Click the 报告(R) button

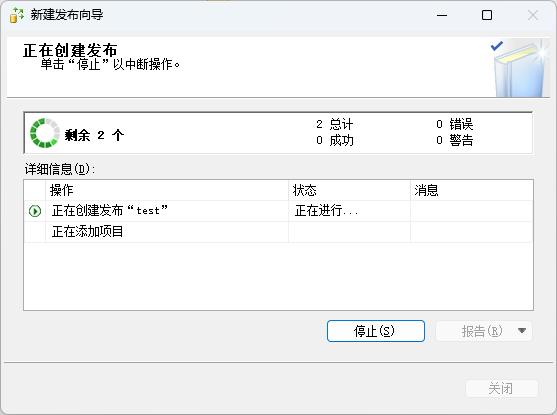(x=475, y=331)
